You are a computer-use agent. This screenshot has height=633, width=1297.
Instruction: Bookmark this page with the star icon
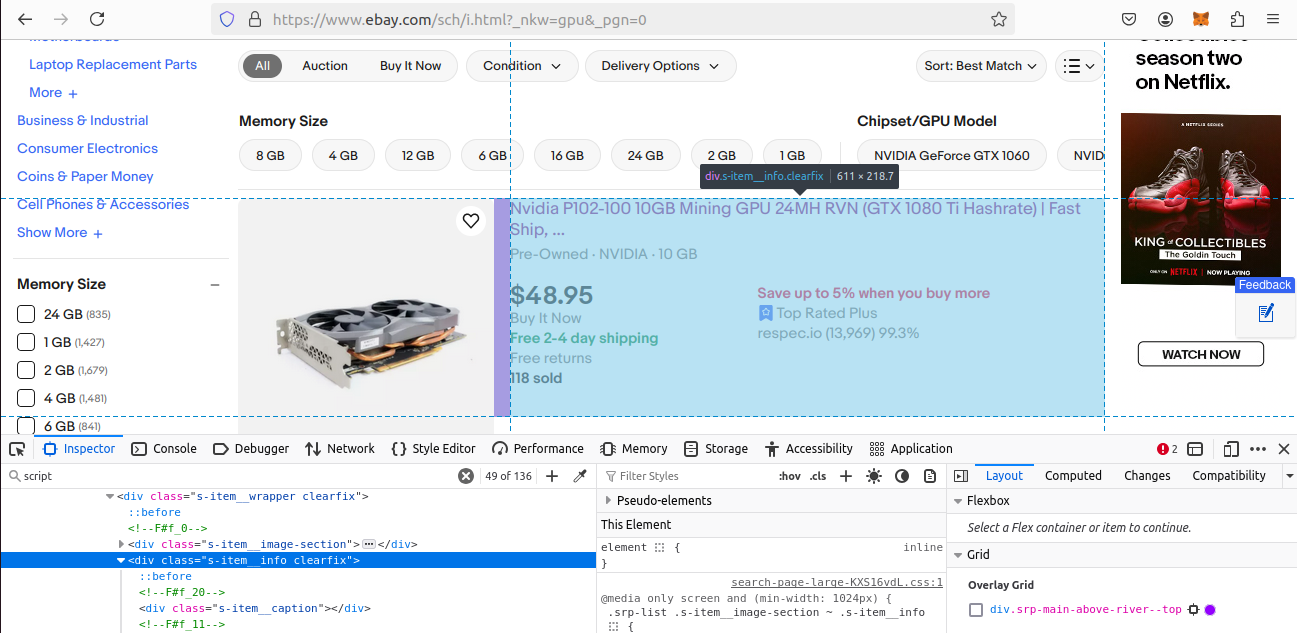coord(998,19)
